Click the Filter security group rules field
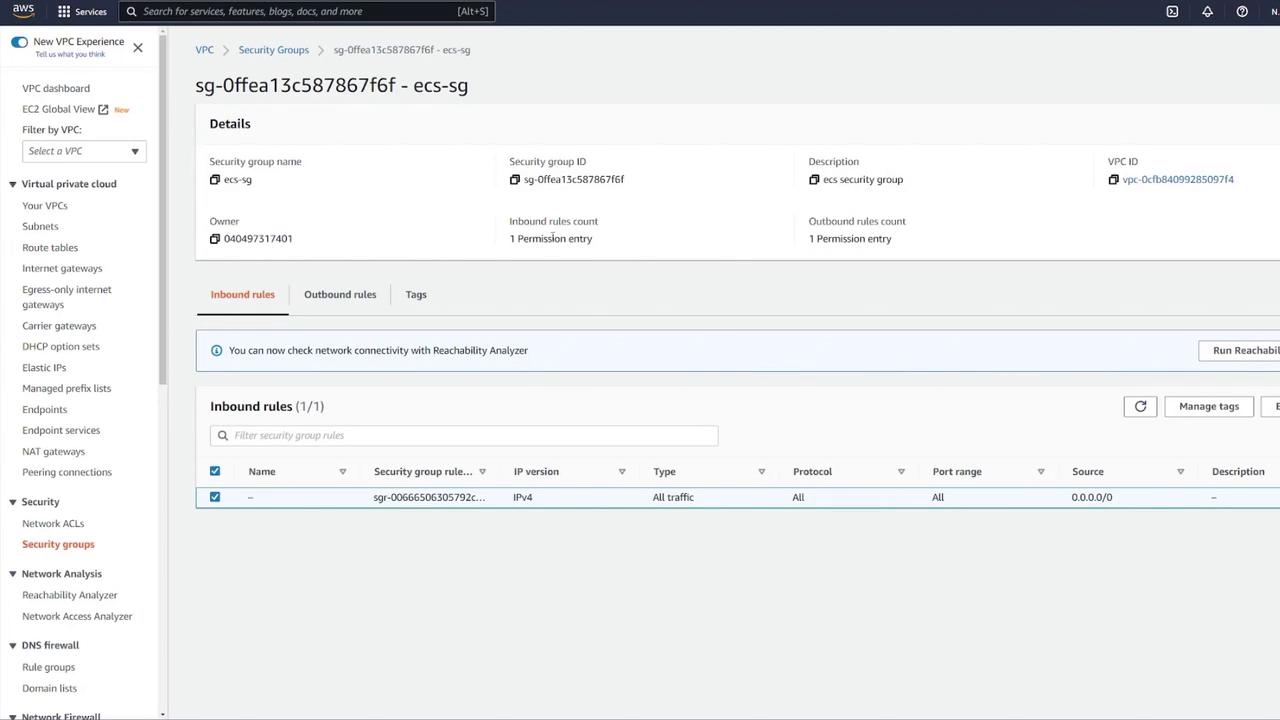The height and width of the screenshot is (720, 1280). [x=470, y=435]
